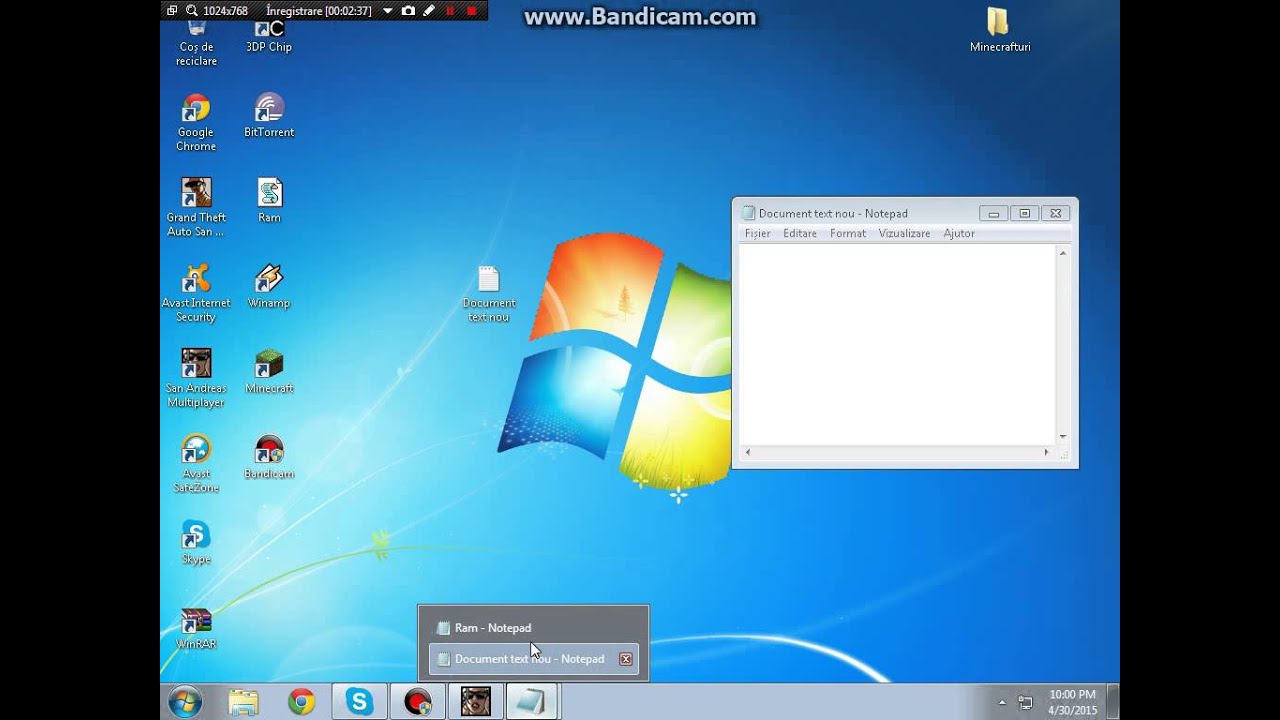The width and height of the screenshot is (1280, 720).
Task: Select the Bandicam desktop shortcut
Action: click(x=269, y=457)
